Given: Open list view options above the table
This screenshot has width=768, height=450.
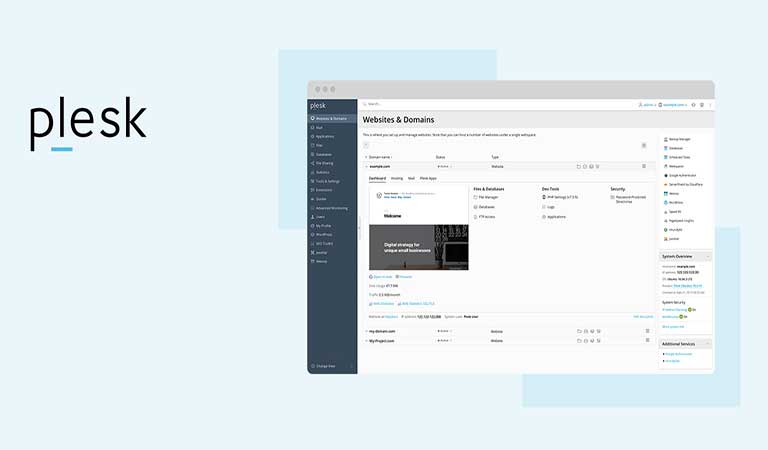Looking at the screenshot, I should tap(644, 145).
